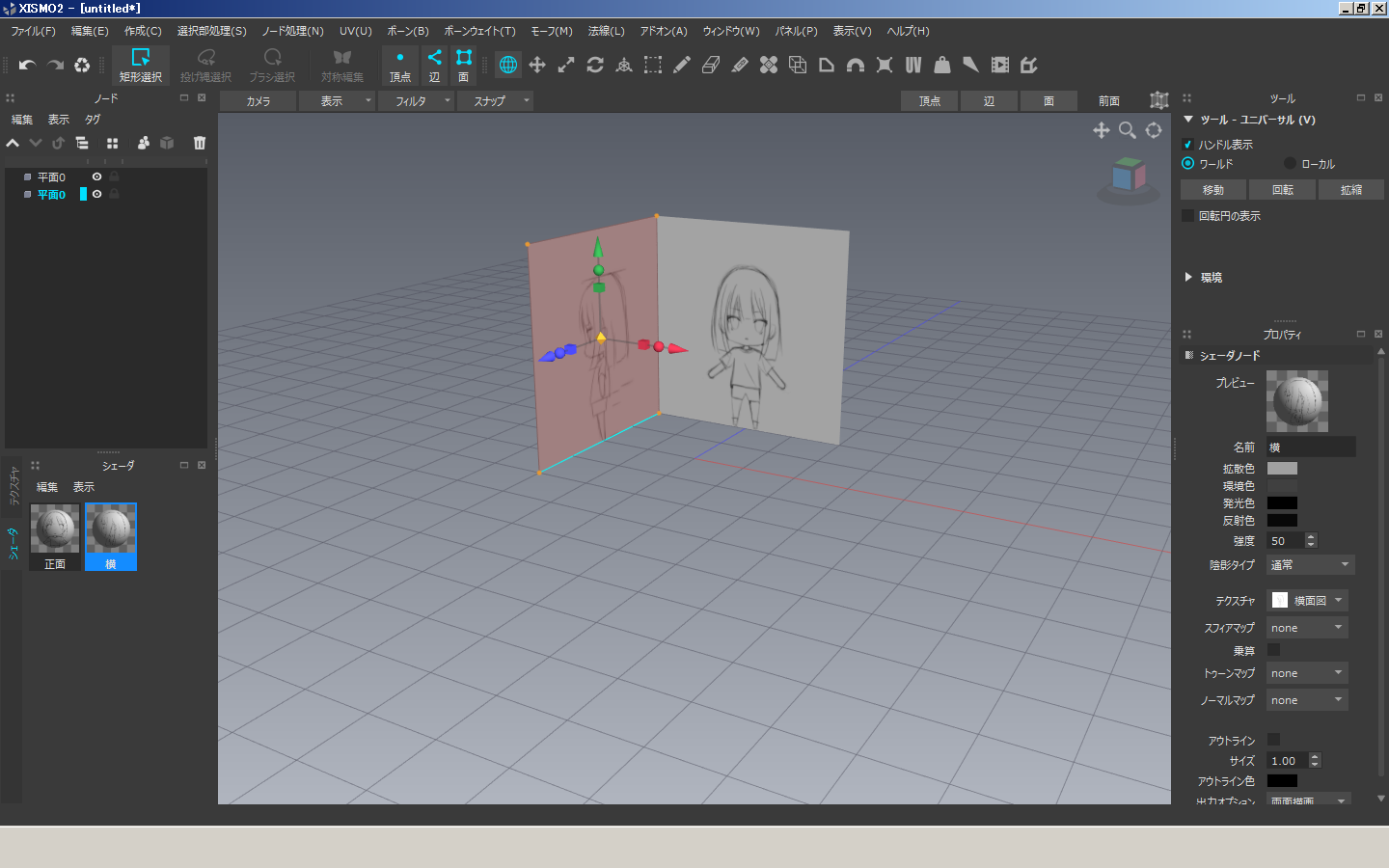Toggle visibility eye of white 平面0 node
Image resolution: width=1389 pixels, height=868 pixels.
[96, 176]
